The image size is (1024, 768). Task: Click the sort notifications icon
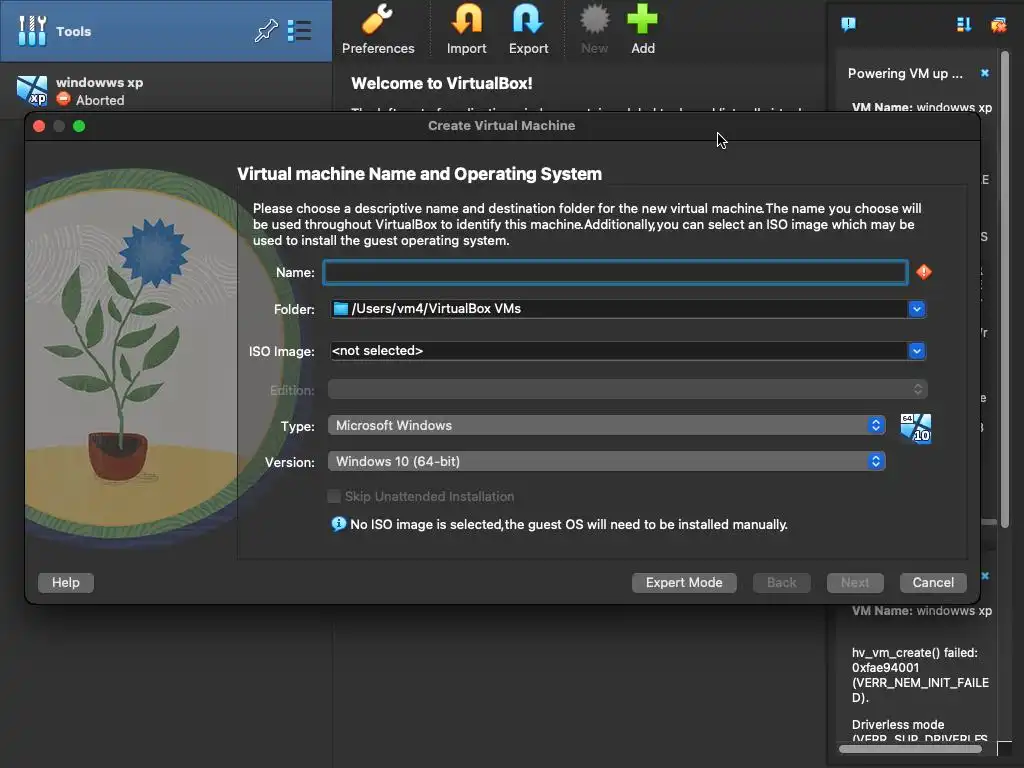[963, 25]
